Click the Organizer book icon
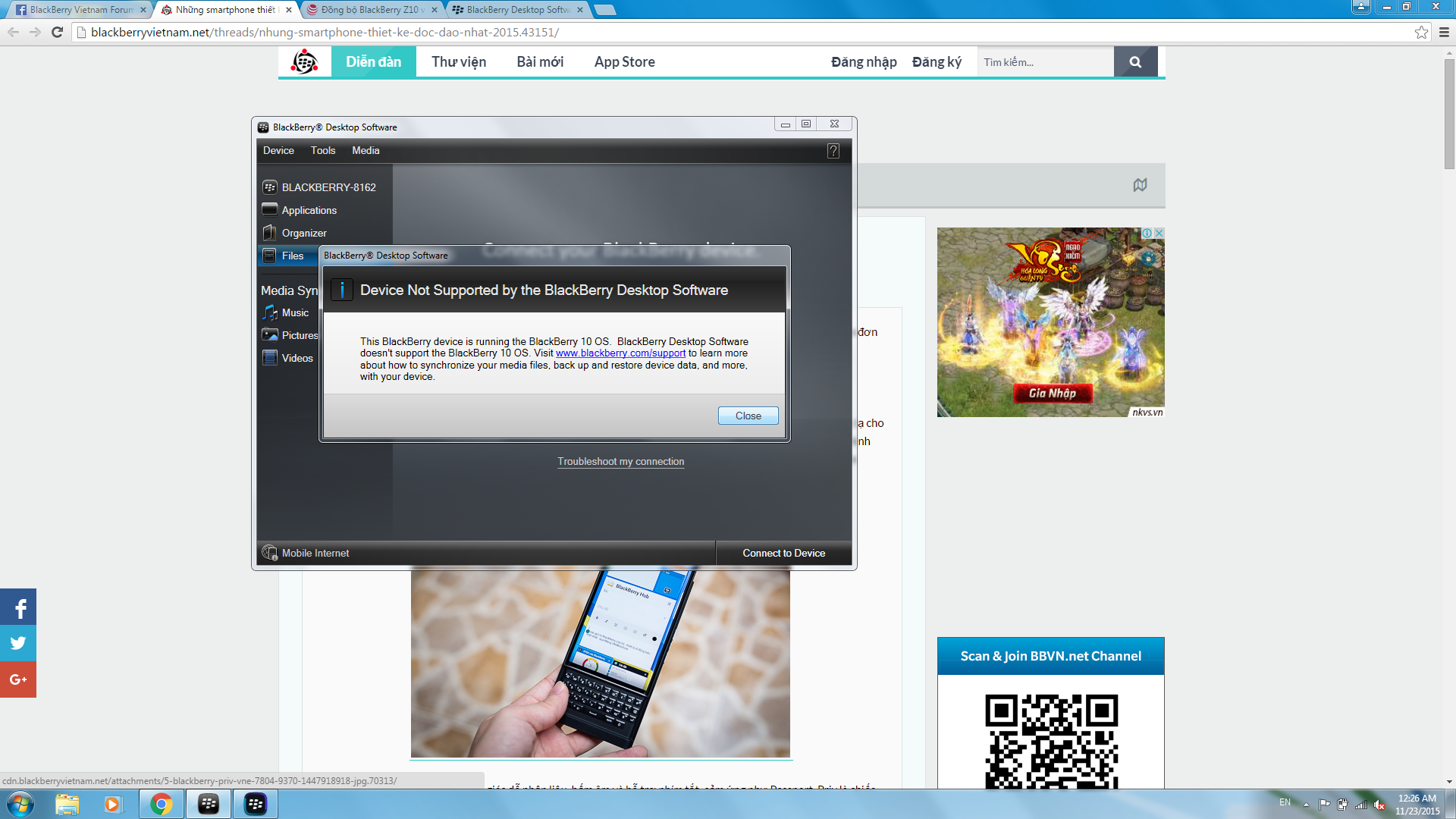Image resolution: width=1456 pixels, height=819 pixels. 269,232
